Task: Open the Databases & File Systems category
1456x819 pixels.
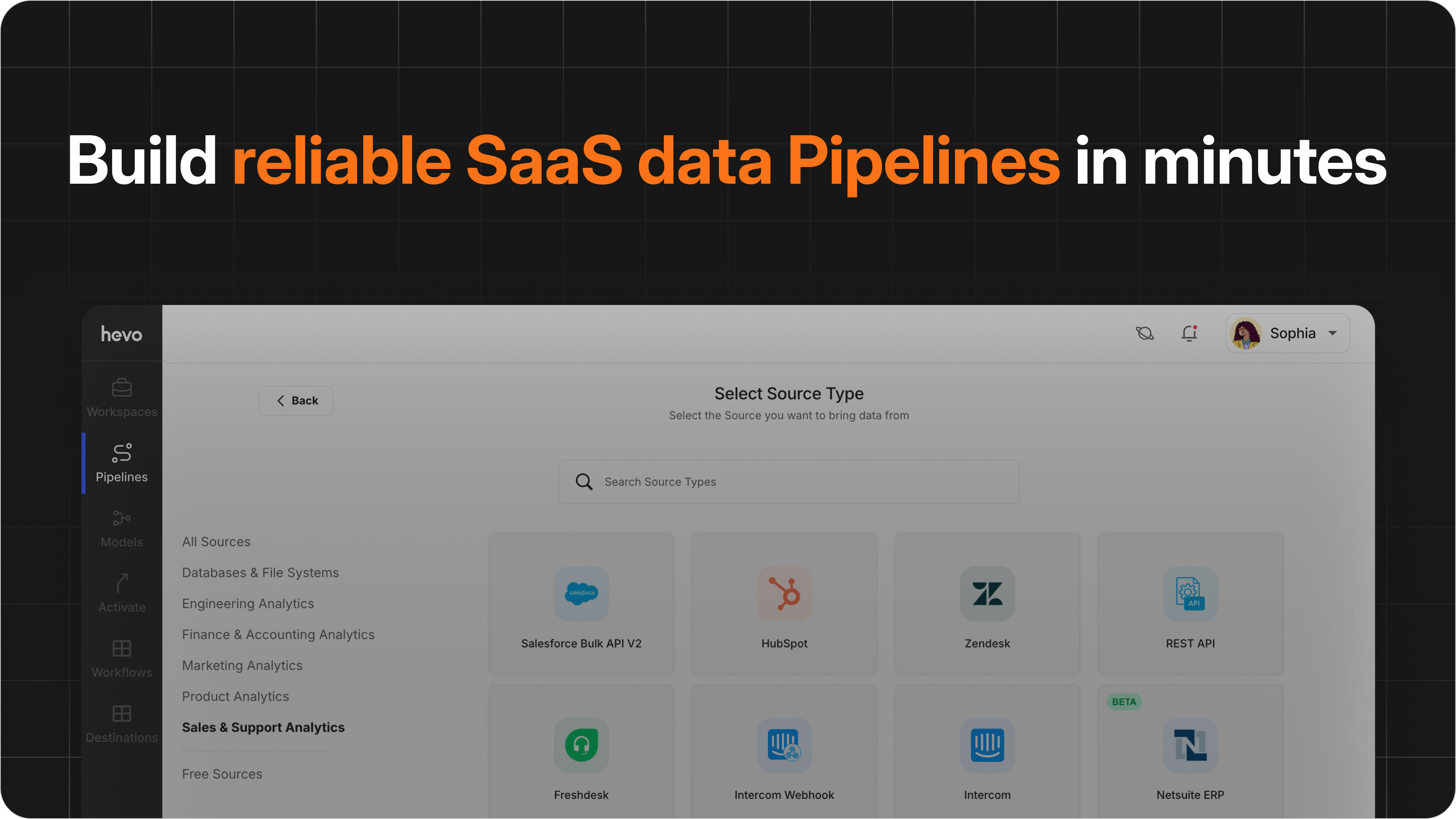Action: point(261,572)
